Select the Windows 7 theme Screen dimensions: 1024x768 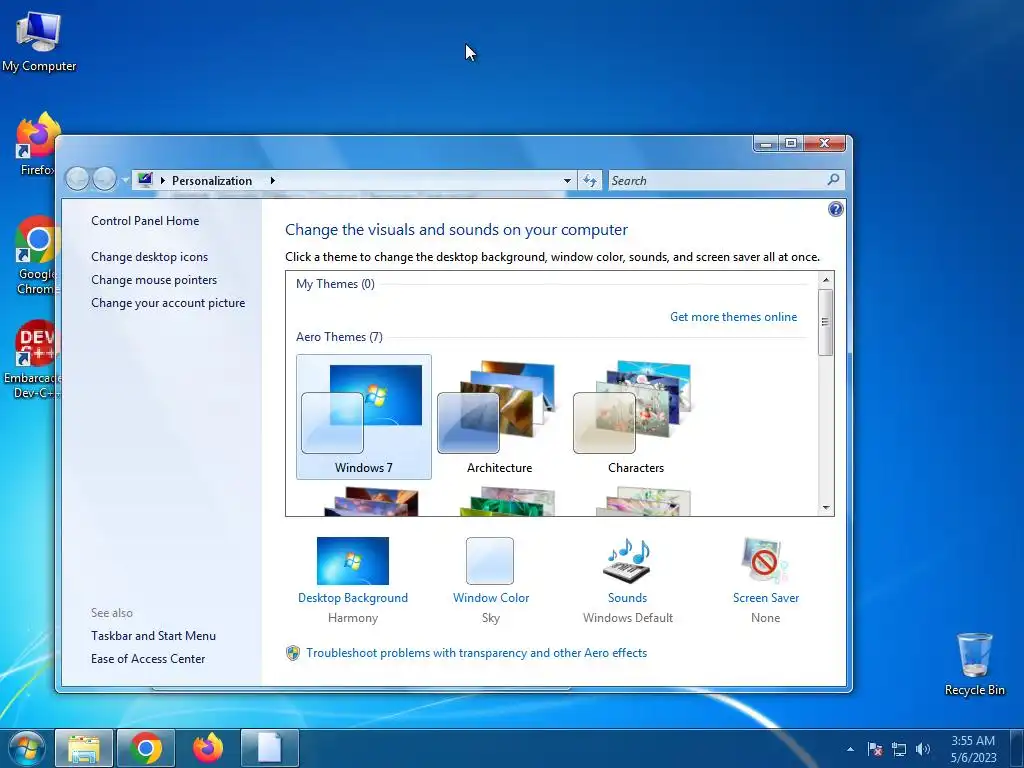pos(364,417)
